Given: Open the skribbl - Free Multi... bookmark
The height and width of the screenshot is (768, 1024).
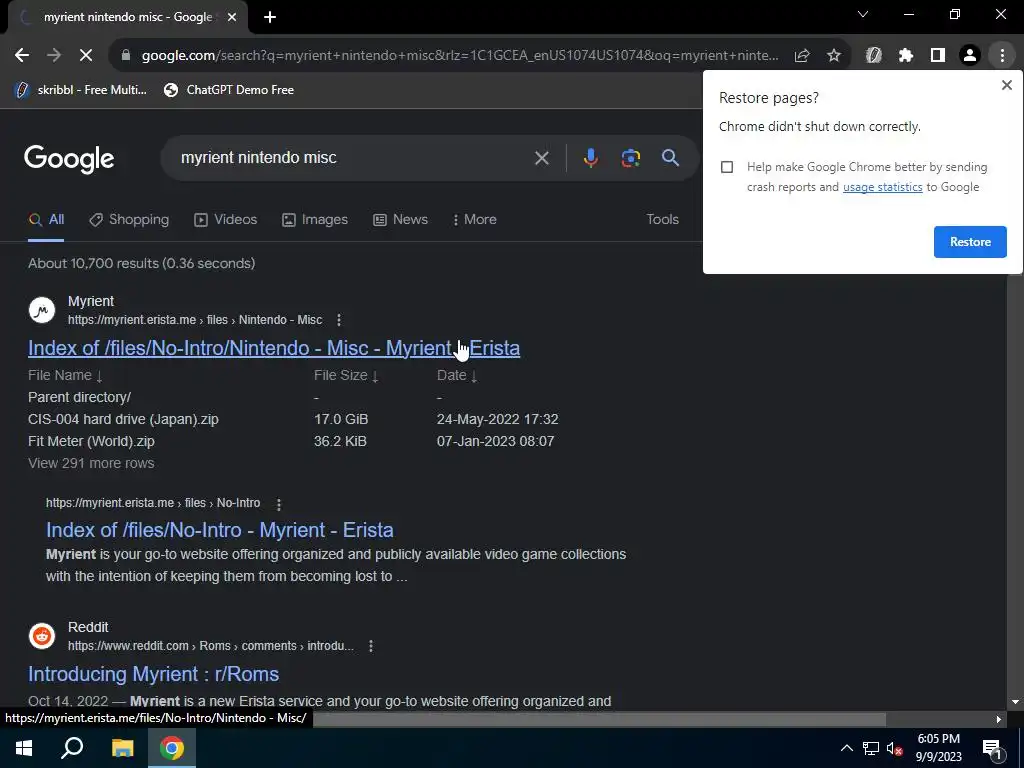Looking at the screenshot, I should point(80,90).
